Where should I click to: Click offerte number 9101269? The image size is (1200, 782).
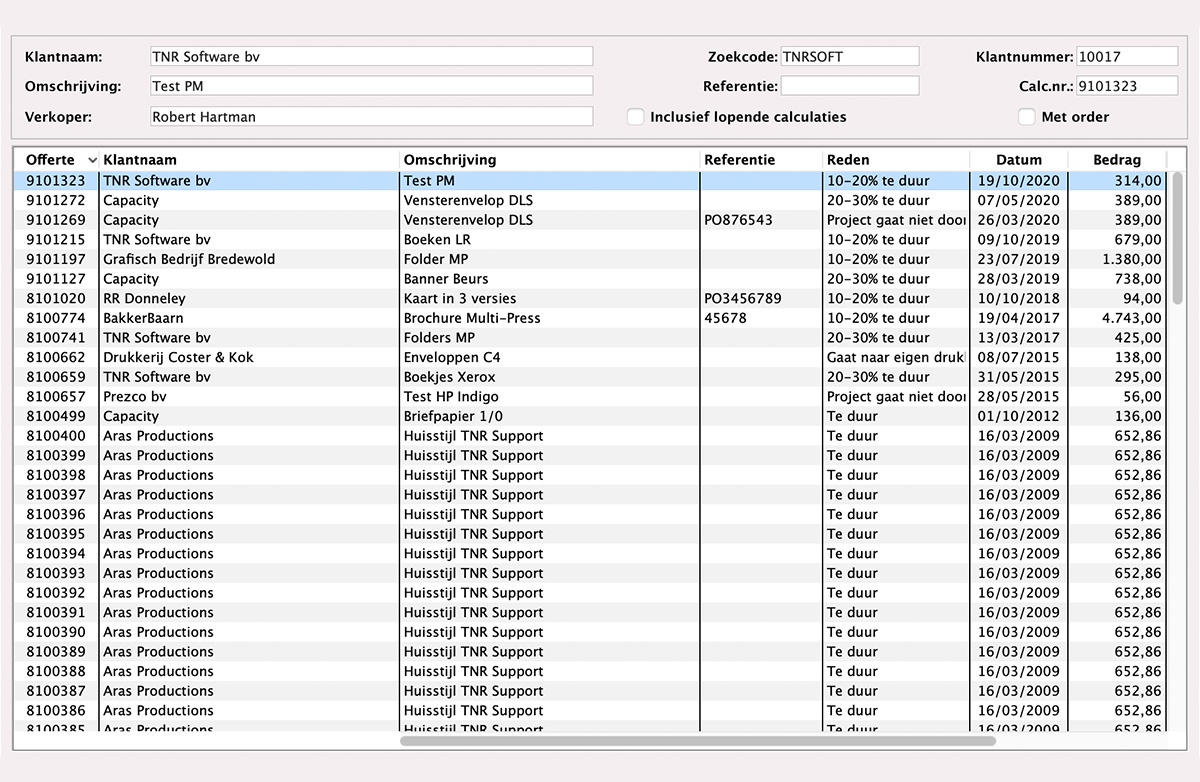point(55,220)
